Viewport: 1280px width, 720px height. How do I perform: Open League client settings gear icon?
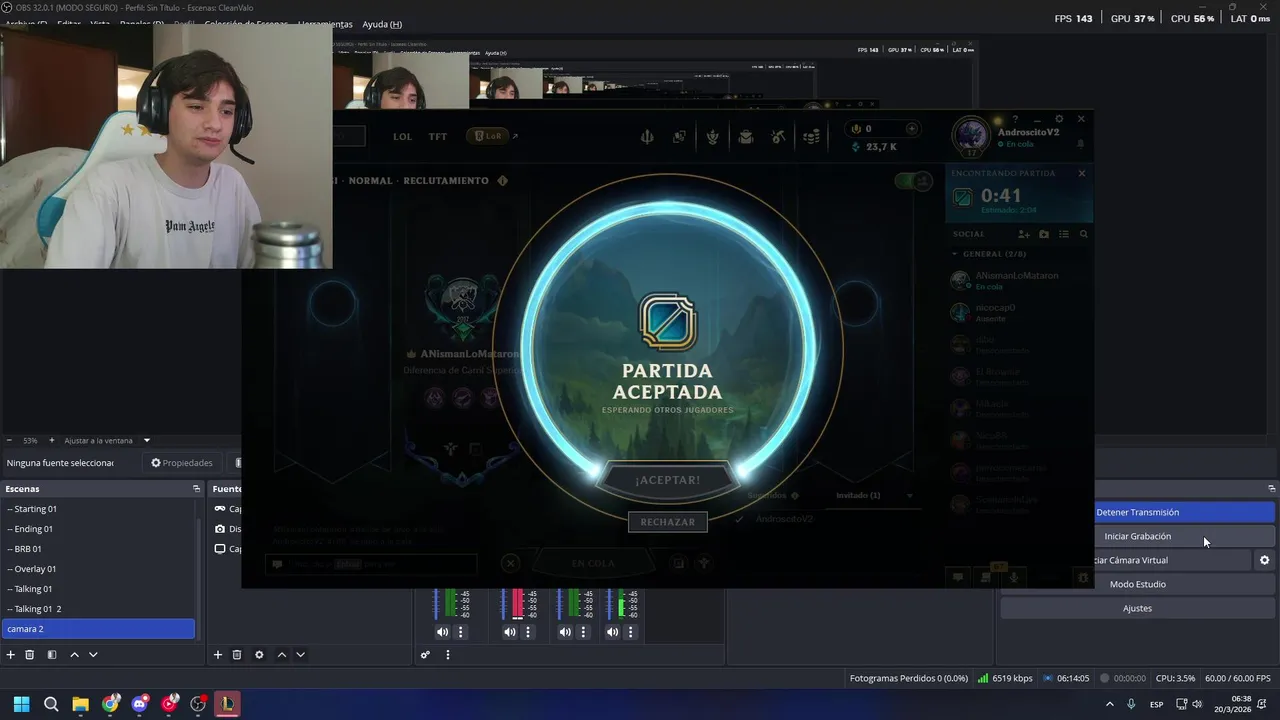(1059, 119)
